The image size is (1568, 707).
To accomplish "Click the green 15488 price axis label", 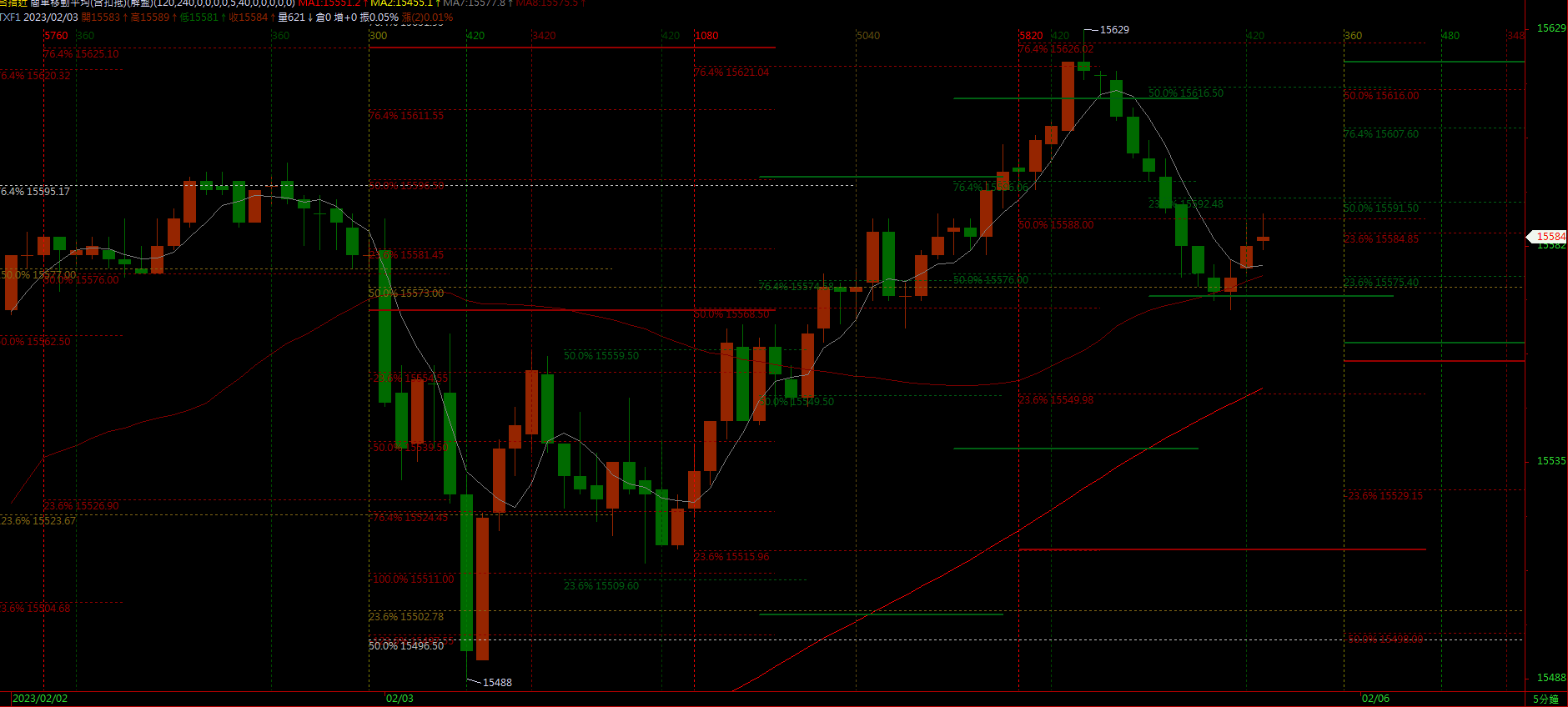I will [x=1551, y=678].
